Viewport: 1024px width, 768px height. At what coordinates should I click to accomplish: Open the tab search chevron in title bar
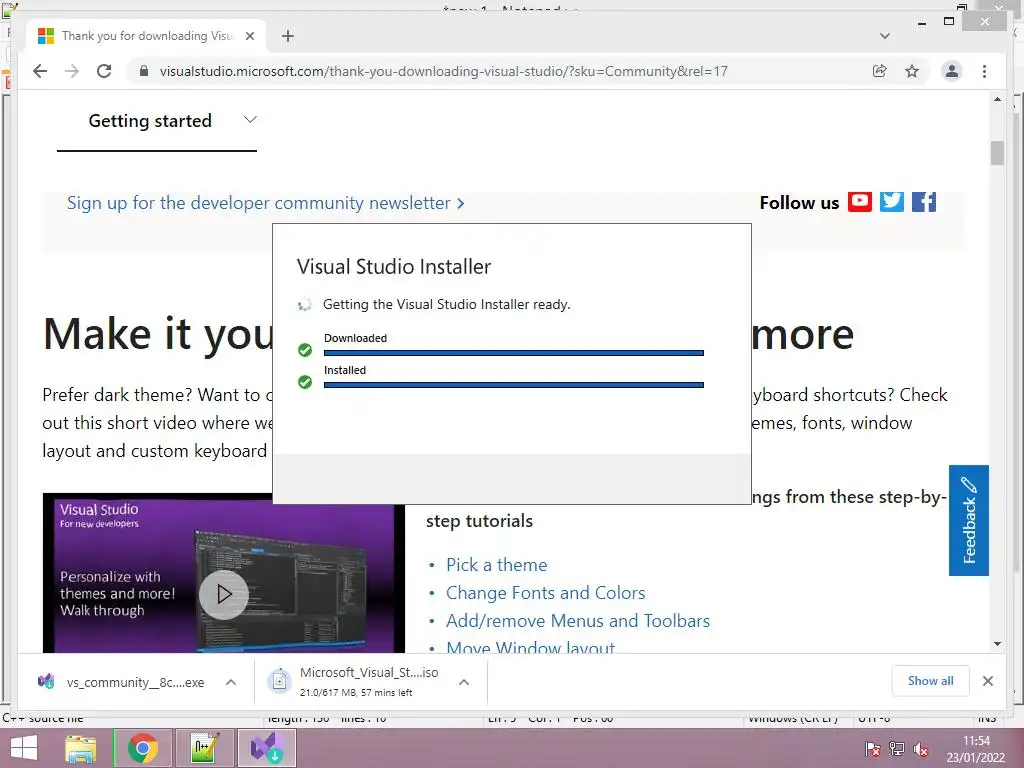click(x=885, y=36)
